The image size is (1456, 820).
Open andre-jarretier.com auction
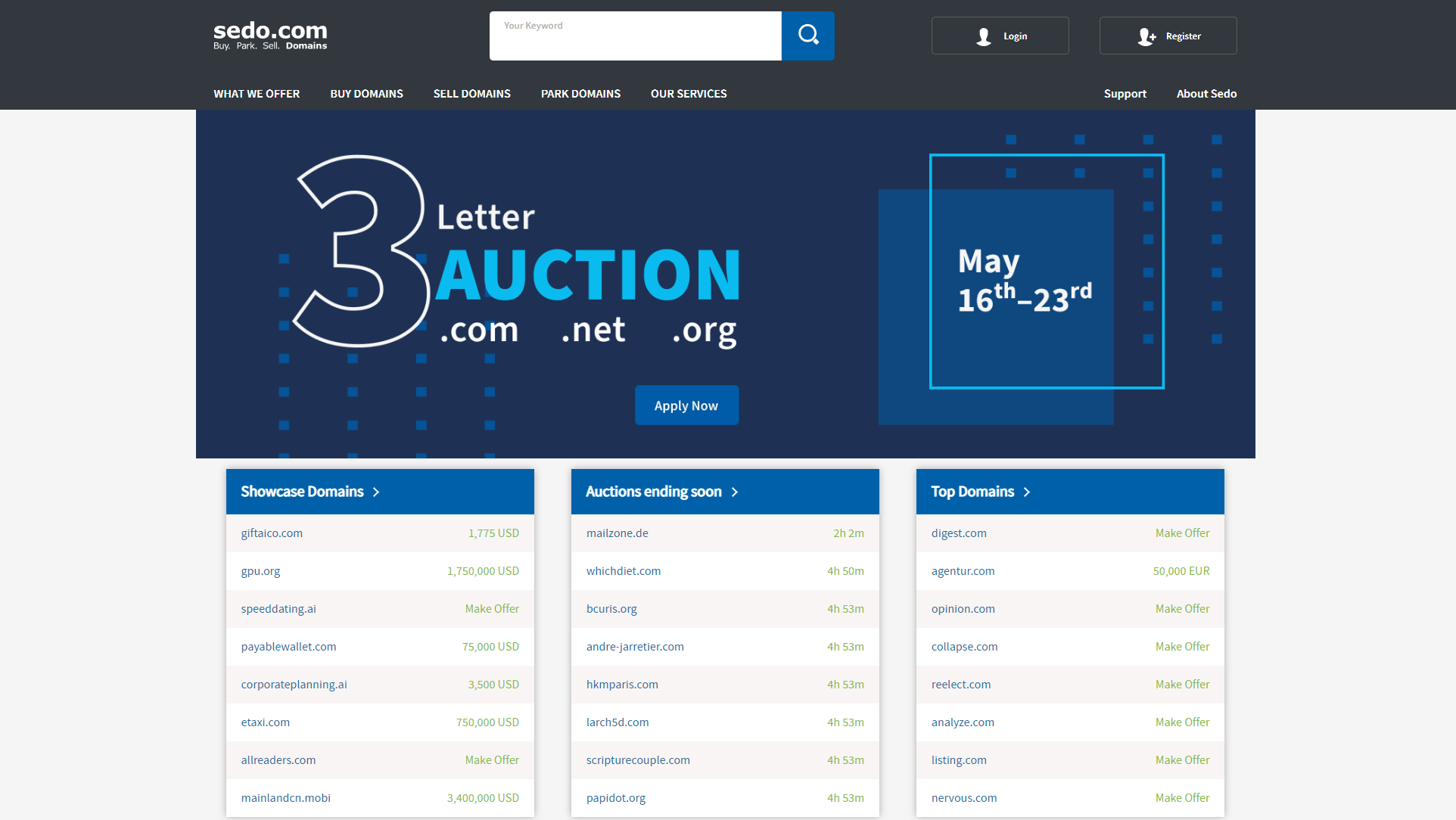[635, 647]
